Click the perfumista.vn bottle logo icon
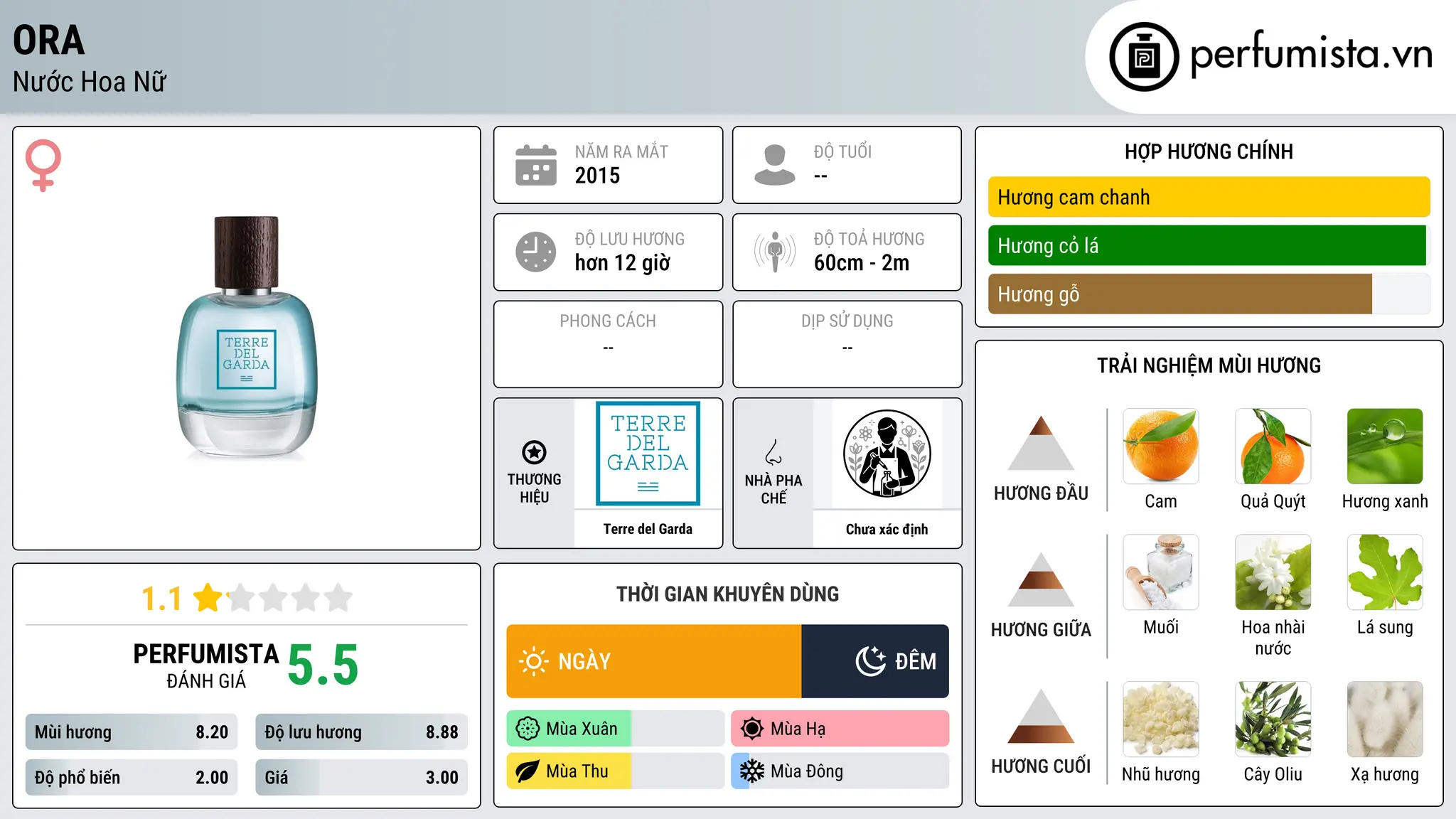Screen dimensions: 1456x819 tap(1144, 57)
